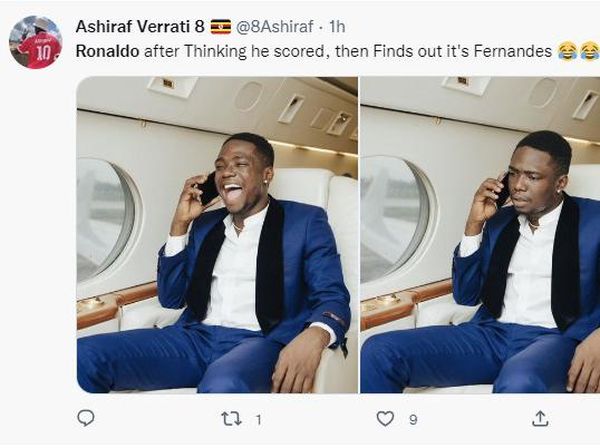The width and height of the screenshot is (600, 448).
Task: Visit the @8Ashiraf handle link
Action: tap(274, 27)
